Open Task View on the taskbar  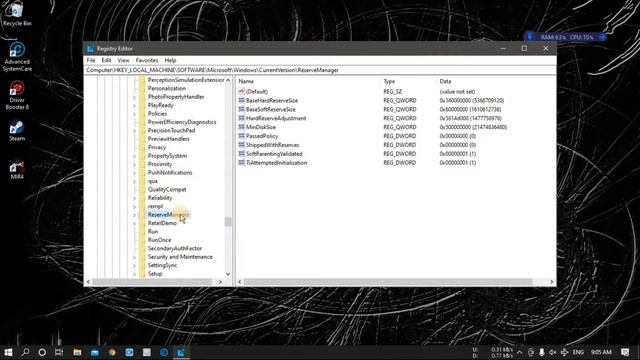59,352
